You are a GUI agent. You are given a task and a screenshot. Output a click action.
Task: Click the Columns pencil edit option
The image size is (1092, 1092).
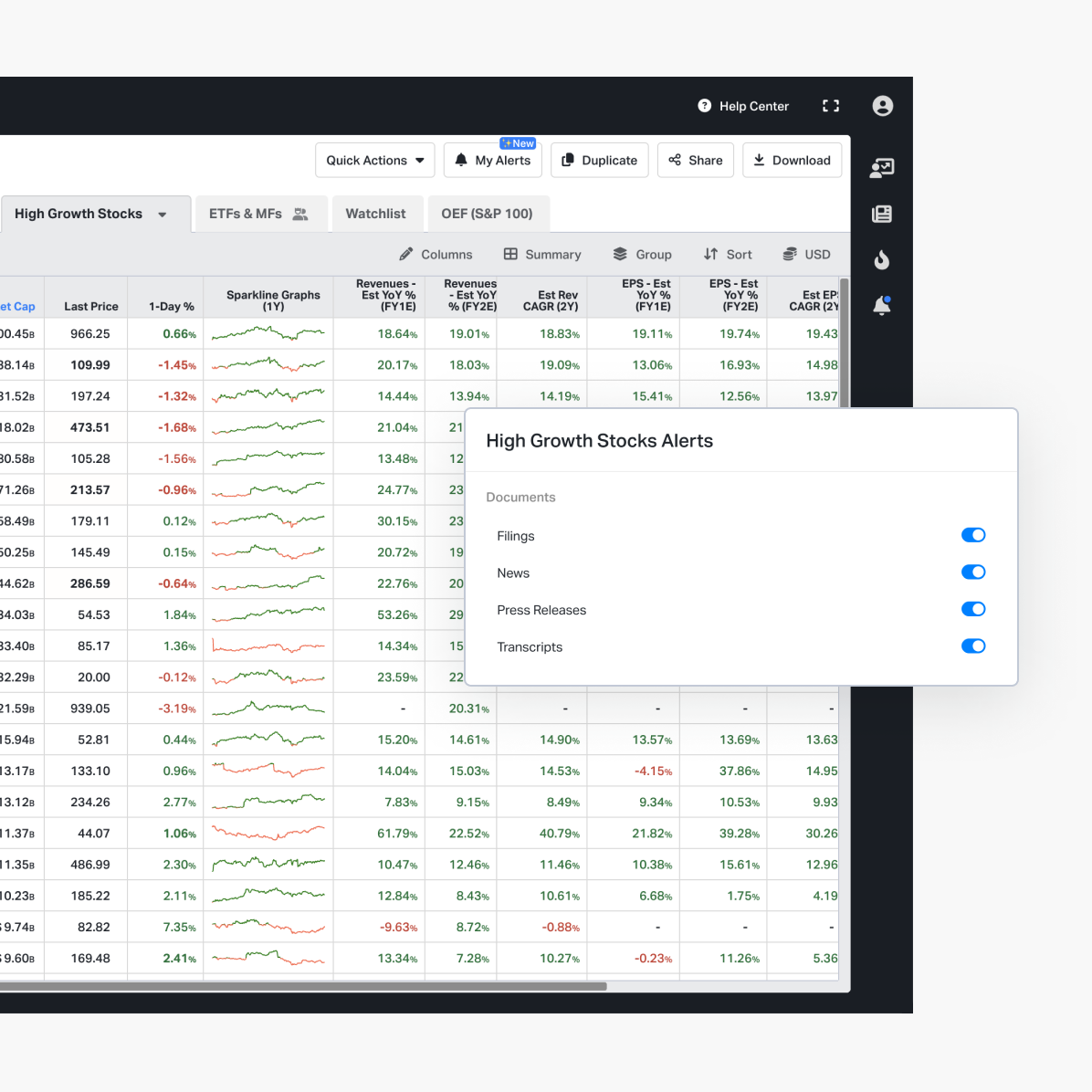(x=436, y=255)
